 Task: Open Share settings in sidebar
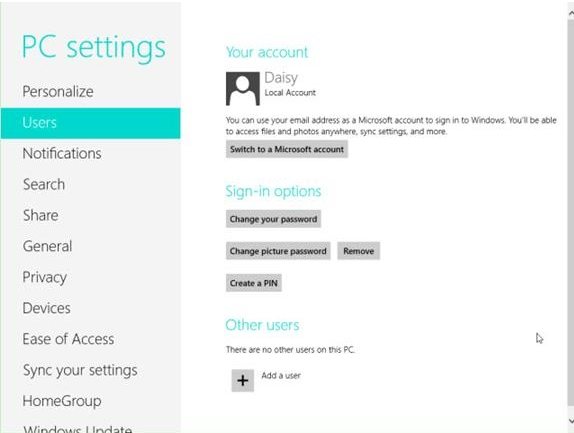click(41, 215)
